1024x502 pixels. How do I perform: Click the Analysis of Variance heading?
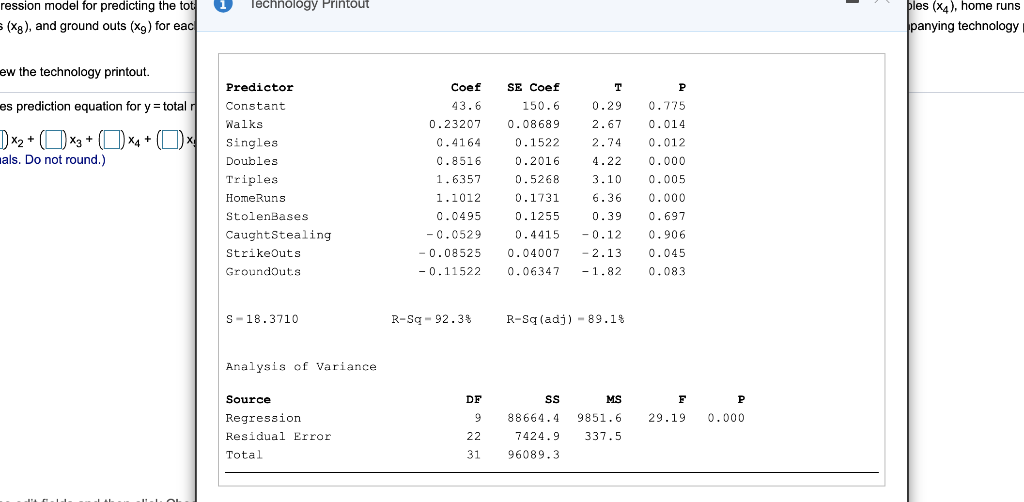(x=301, y=367)
